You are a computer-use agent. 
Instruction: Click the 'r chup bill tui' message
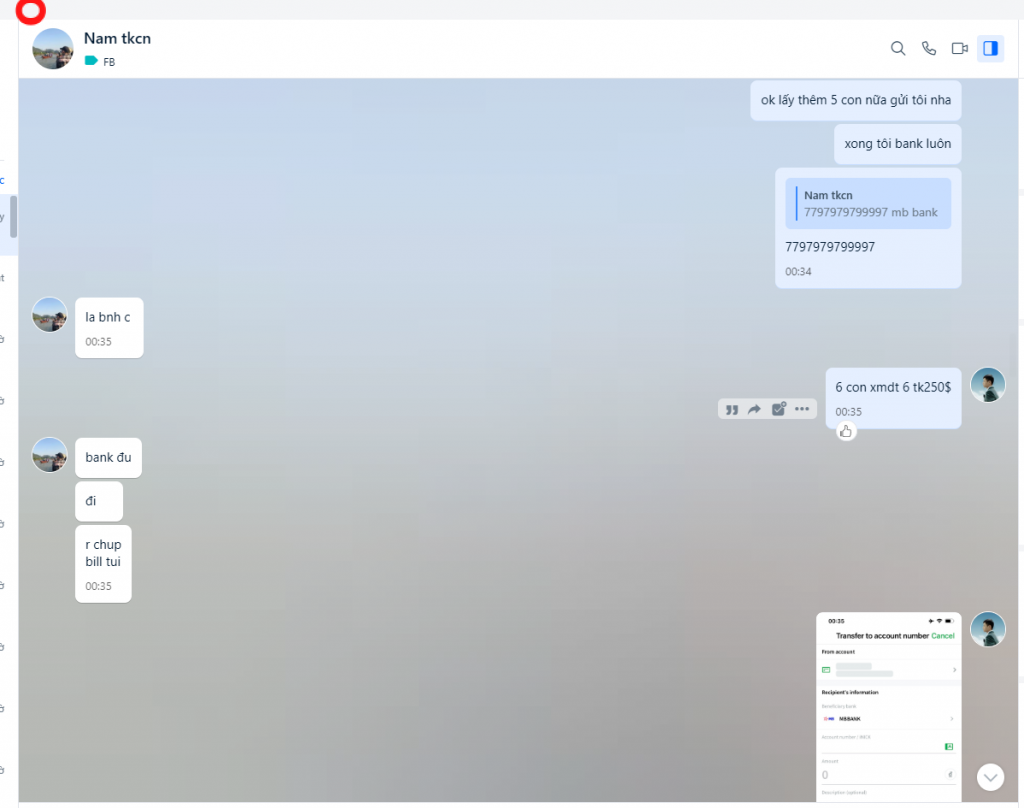pyautogui.click(x=103, y=553)
